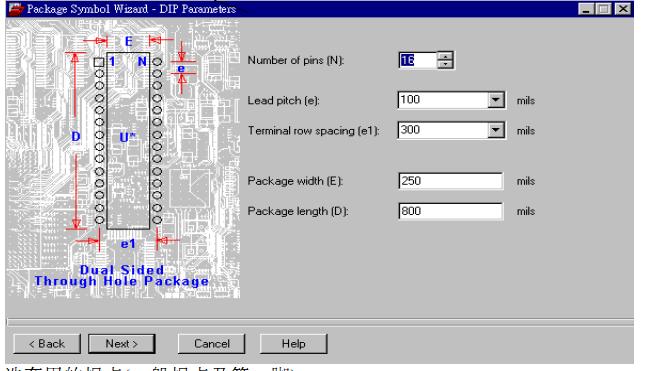Click the Package length (D) field
The width and height of the screenshot is (646, 371).
click(x=450, y=211)
